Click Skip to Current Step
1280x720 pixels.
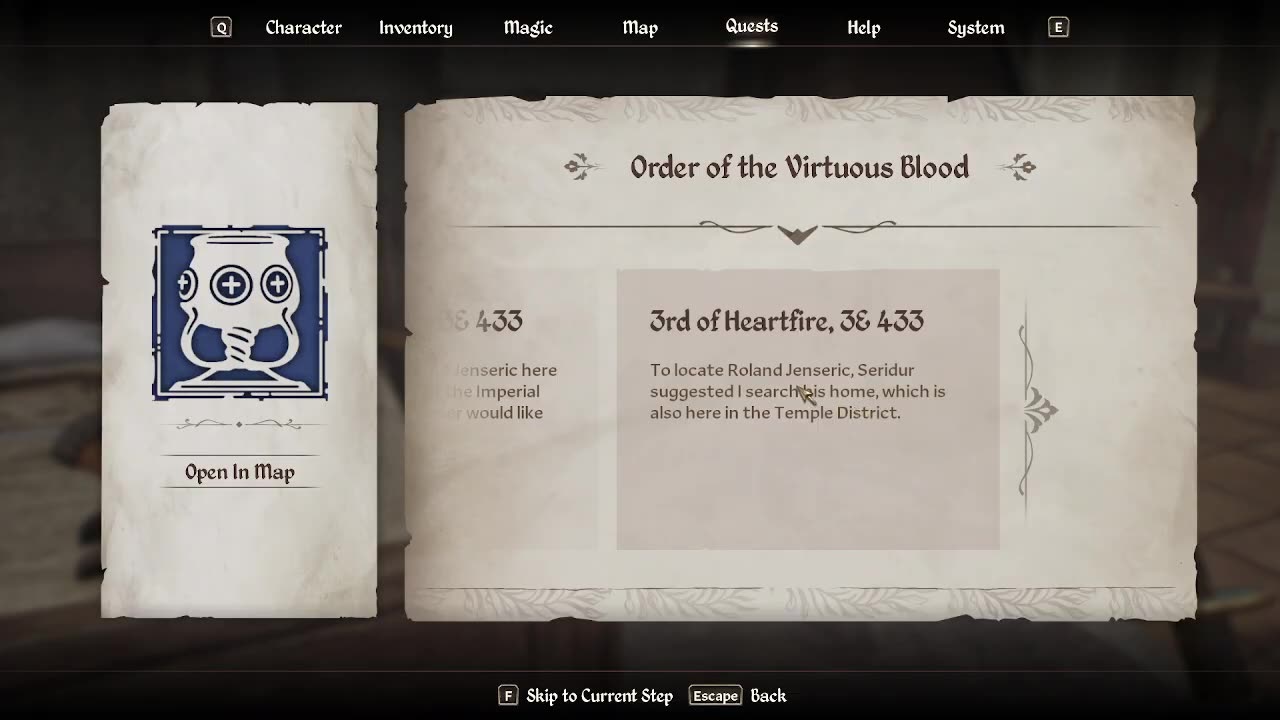(600, 695)
